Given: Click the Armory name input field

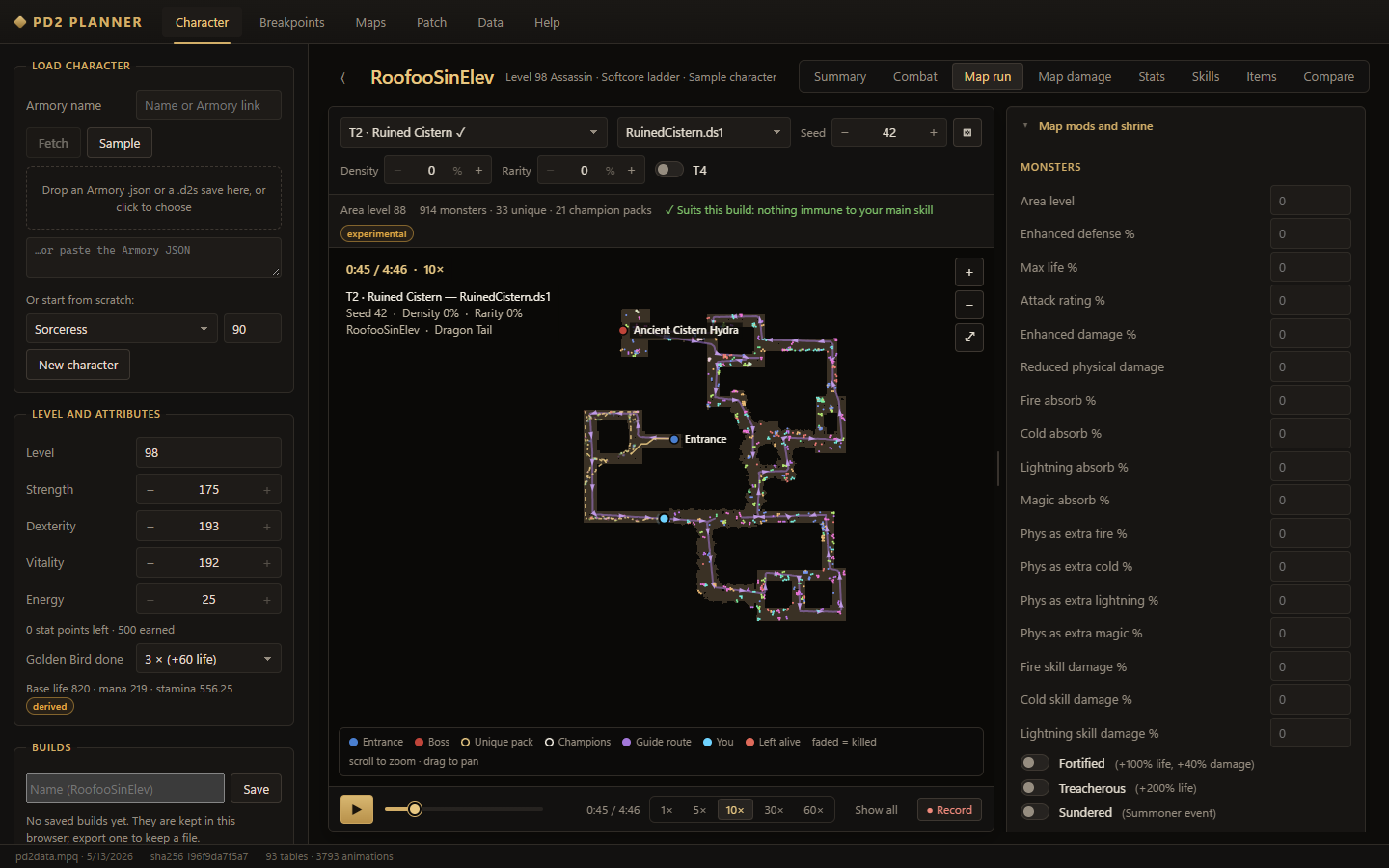Looking at the screenshot, I should pos(208,105).
